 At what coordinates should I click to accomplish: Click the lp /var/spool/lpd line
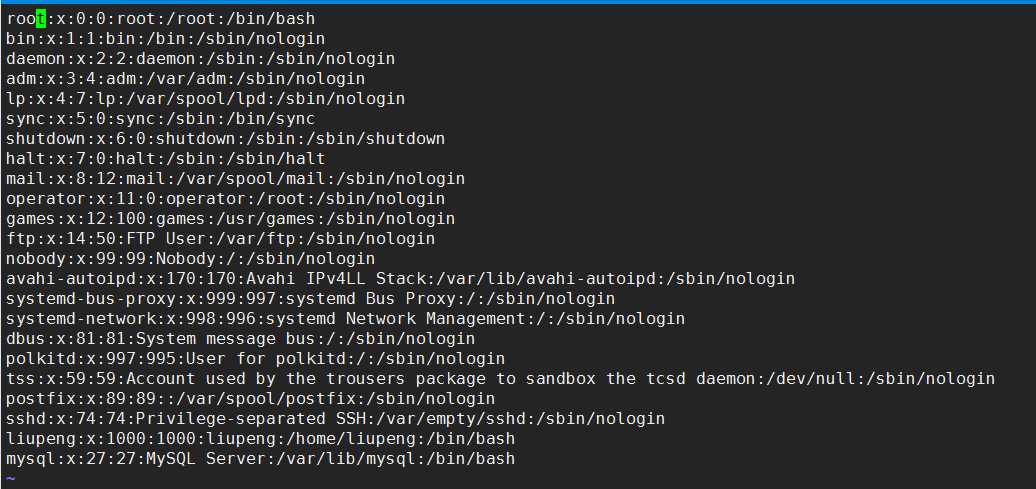coord(205,99)
